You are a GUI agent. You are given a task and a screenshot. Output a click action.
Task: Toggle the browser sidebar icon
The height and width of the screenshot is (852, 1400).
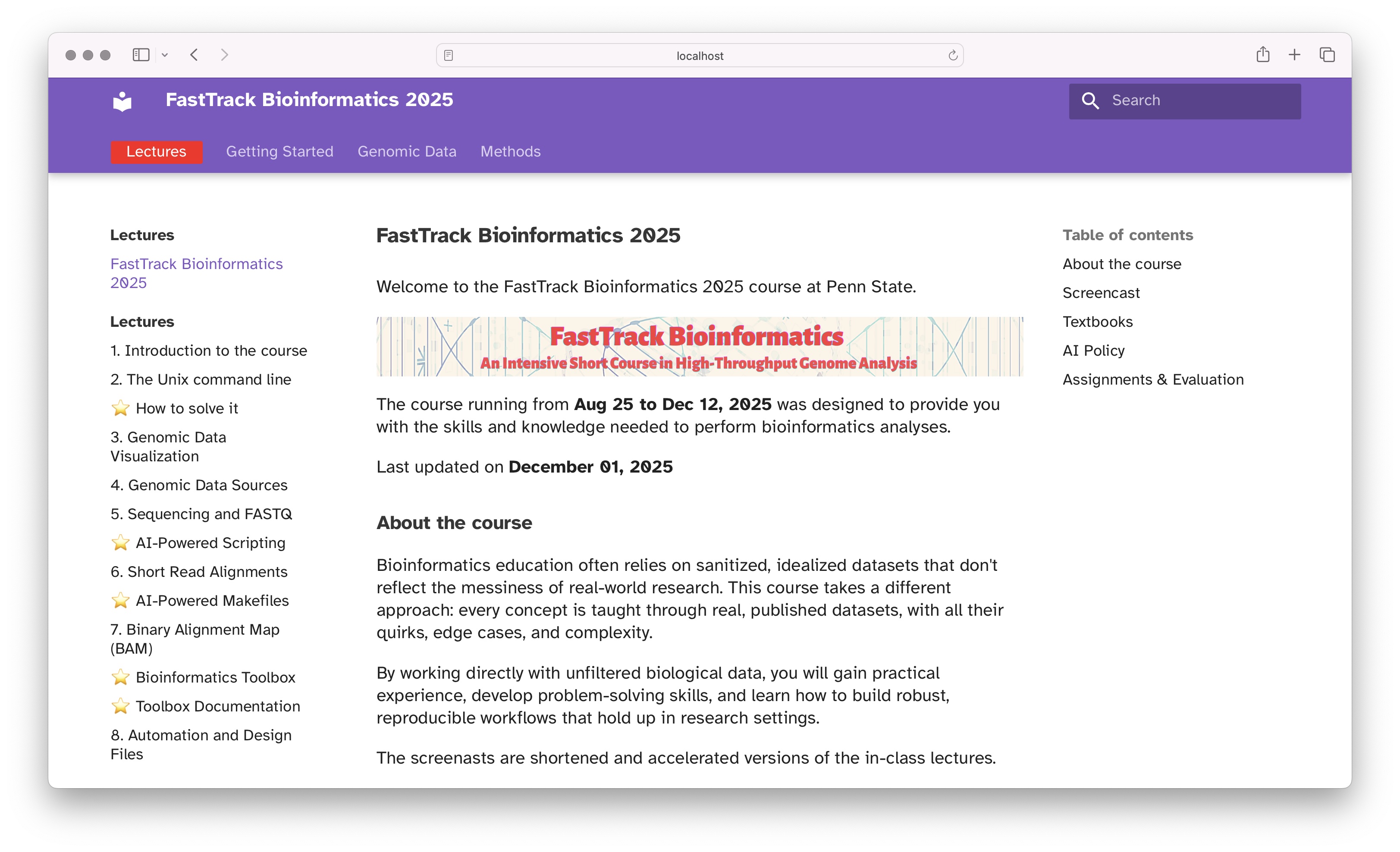click(x=140, y=55)
